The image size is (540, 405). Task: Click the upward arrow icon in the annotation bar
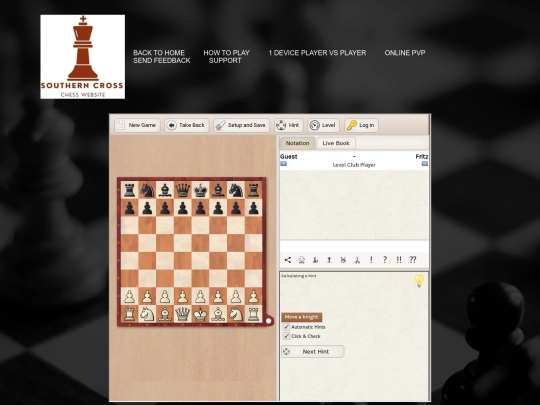[x=329, y=260]
